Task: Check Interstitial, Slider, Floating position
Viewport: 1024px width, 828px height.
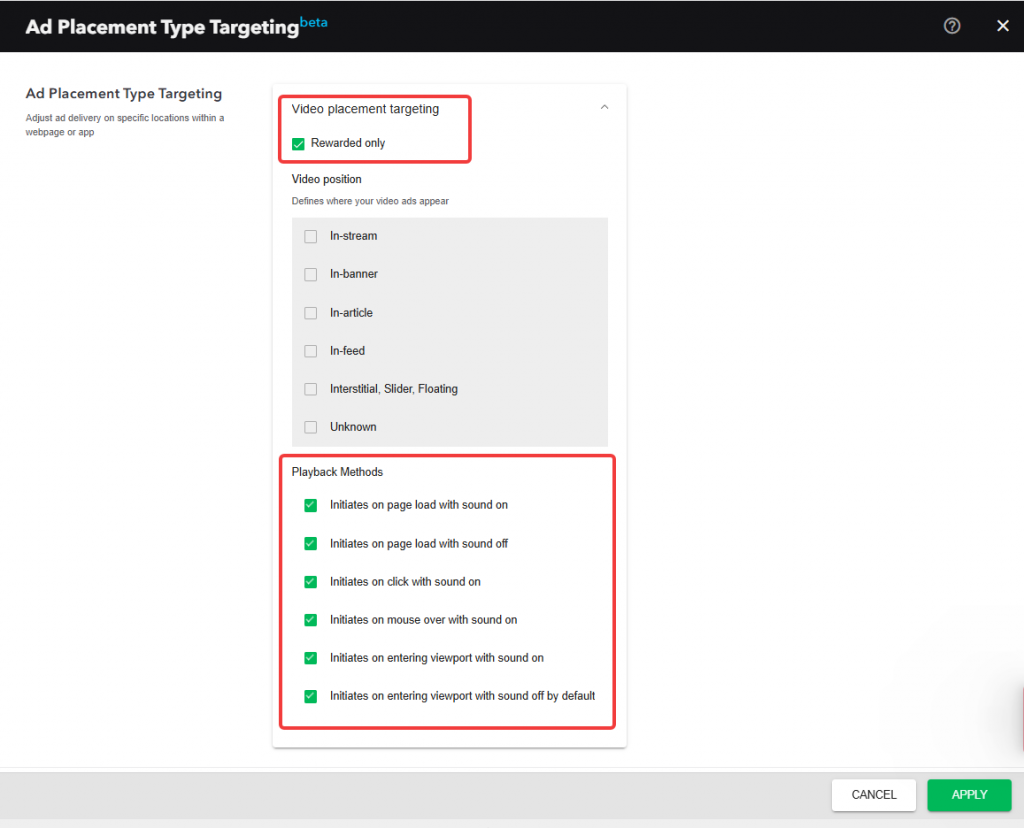Action: tap(311, 389)
